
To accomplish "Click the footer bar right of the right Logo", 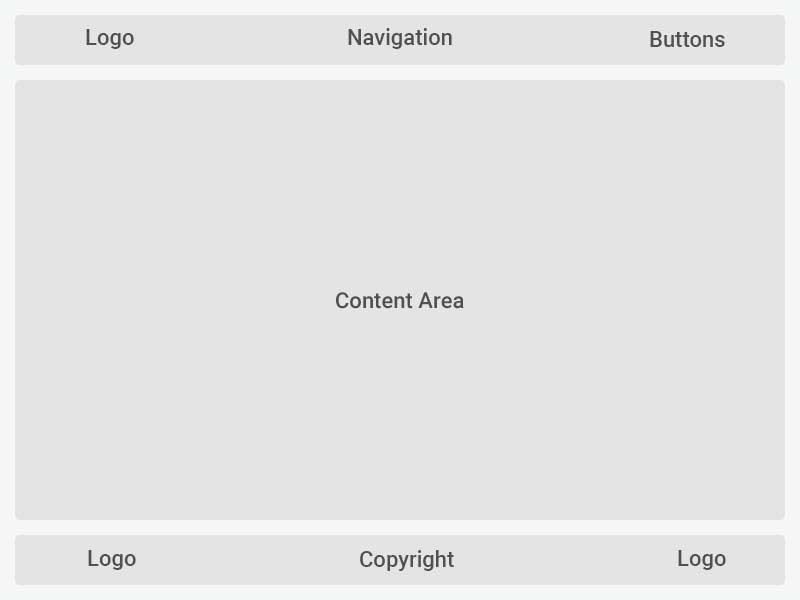I will tap(757, 560).
